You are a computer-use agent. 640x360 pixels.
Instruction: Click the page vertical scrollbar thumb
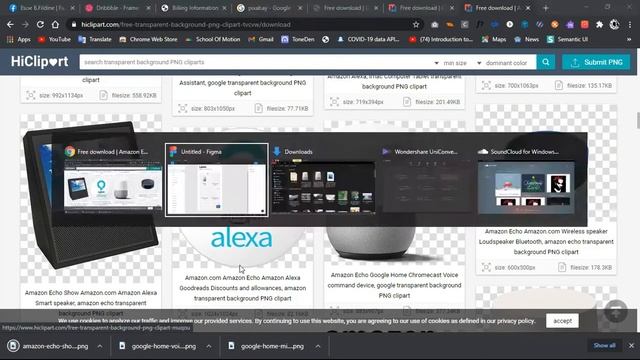[x=638, y=120]
